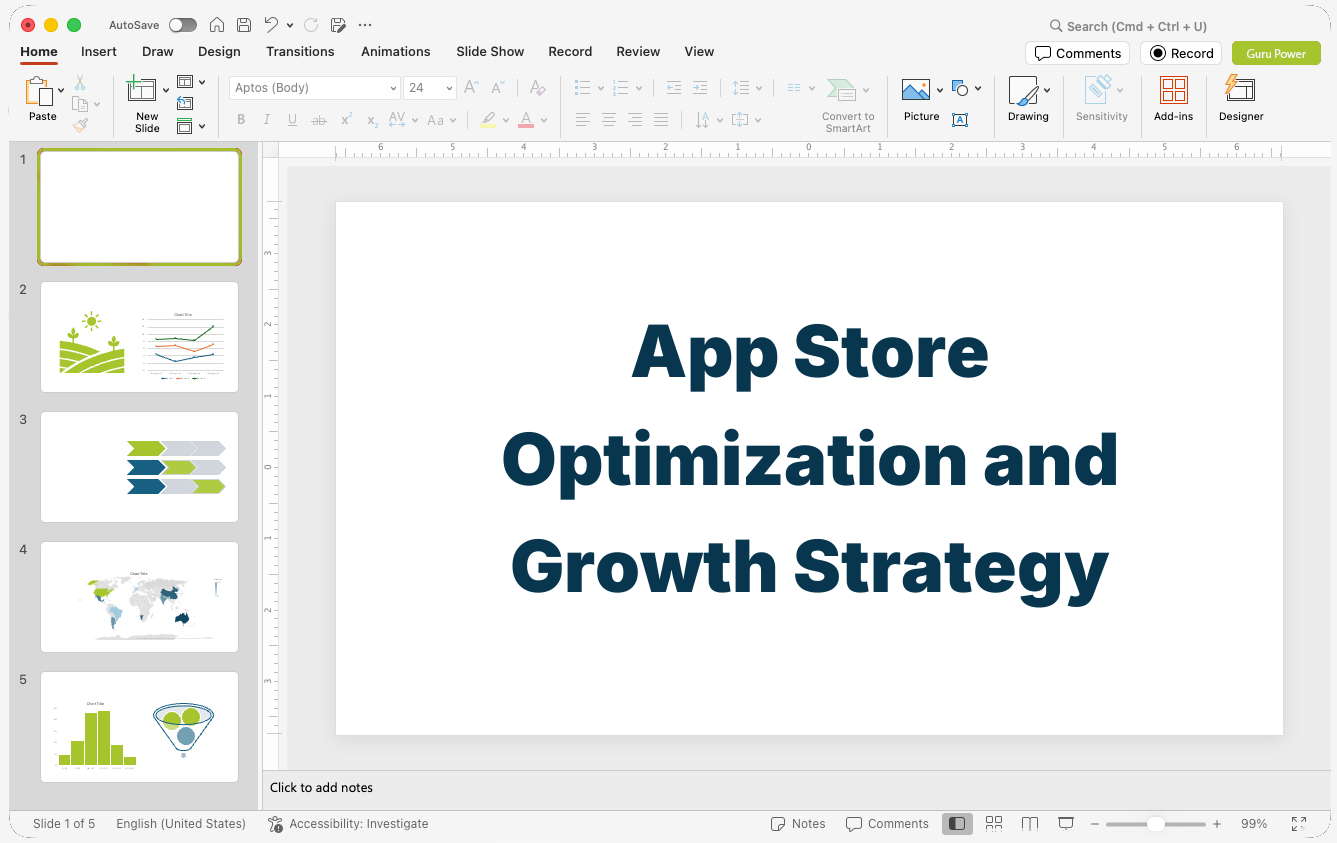The height and width of the screenshot is (843, 1337).
Task: Start the Slide Show view icon
Action: point(1066,824)
